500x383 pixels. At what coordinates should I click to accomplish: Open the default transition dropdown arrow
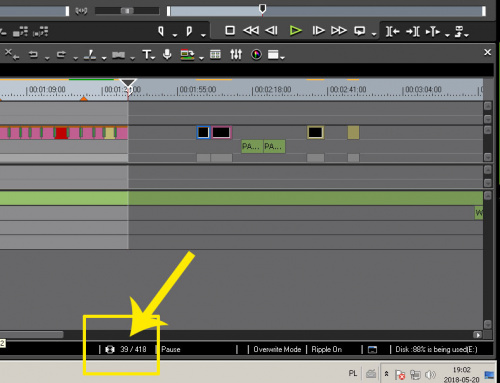132,58
